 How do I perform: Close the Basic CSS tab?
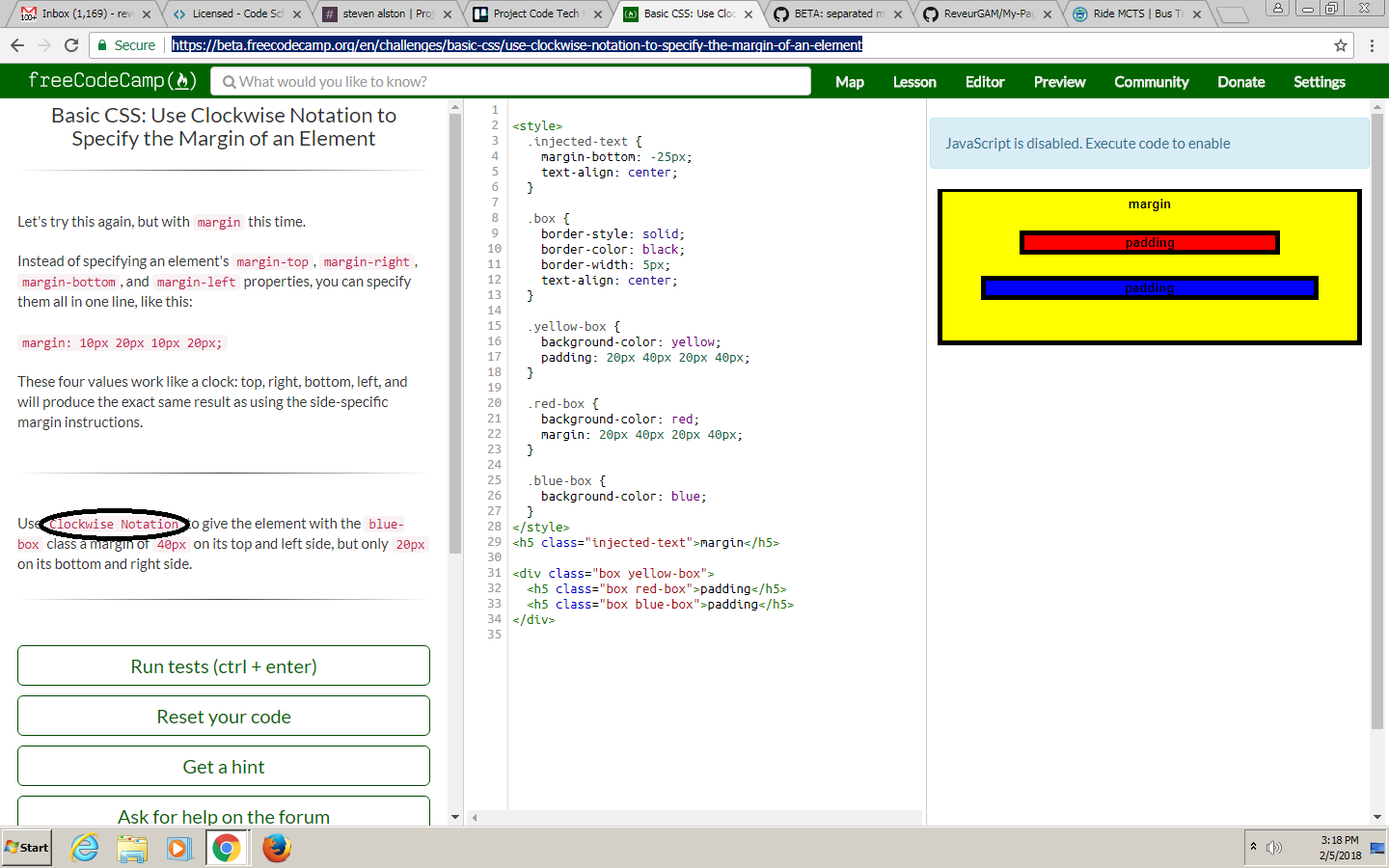click(x=749, y=14)
